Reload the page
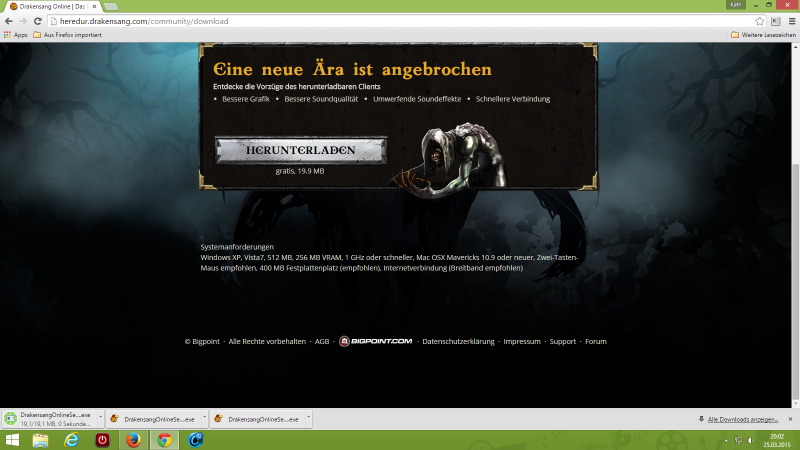This screenshot has width=800, height=450. coord(37,21)
